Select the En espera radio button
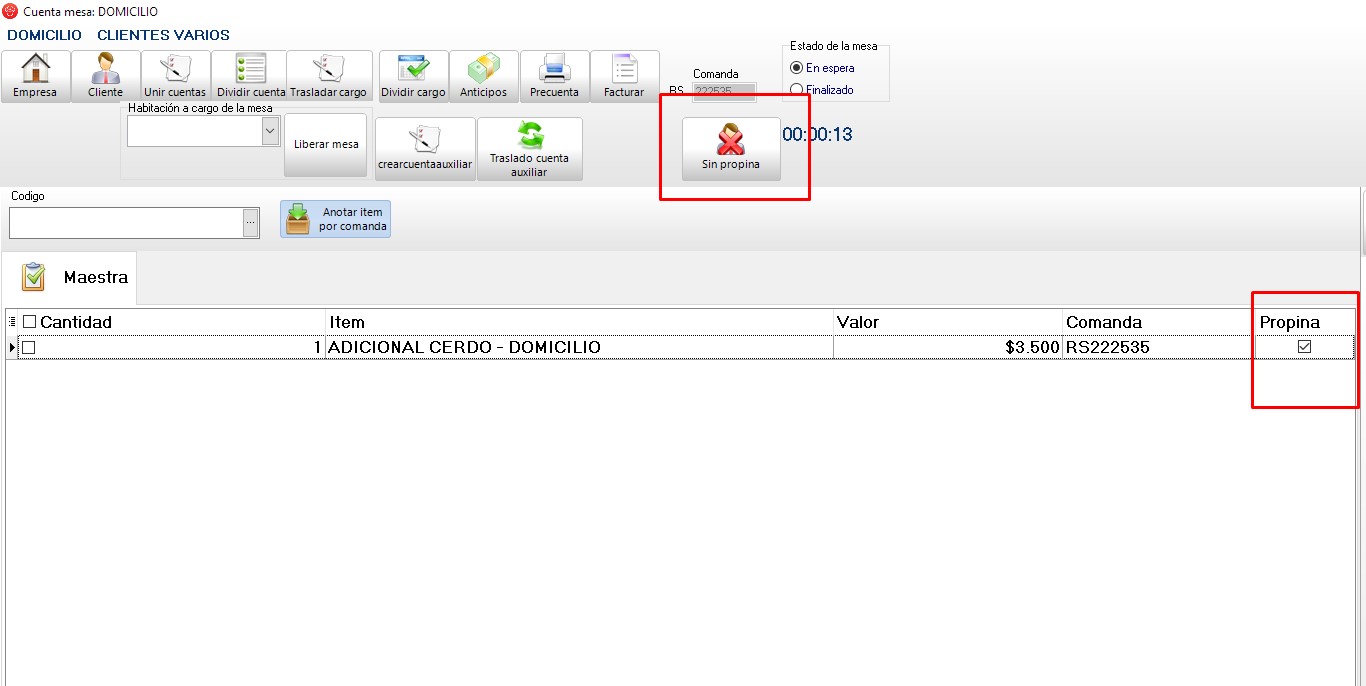Image resolution: width=1366 pixels, height=686 pixels. tap(797, 68)
